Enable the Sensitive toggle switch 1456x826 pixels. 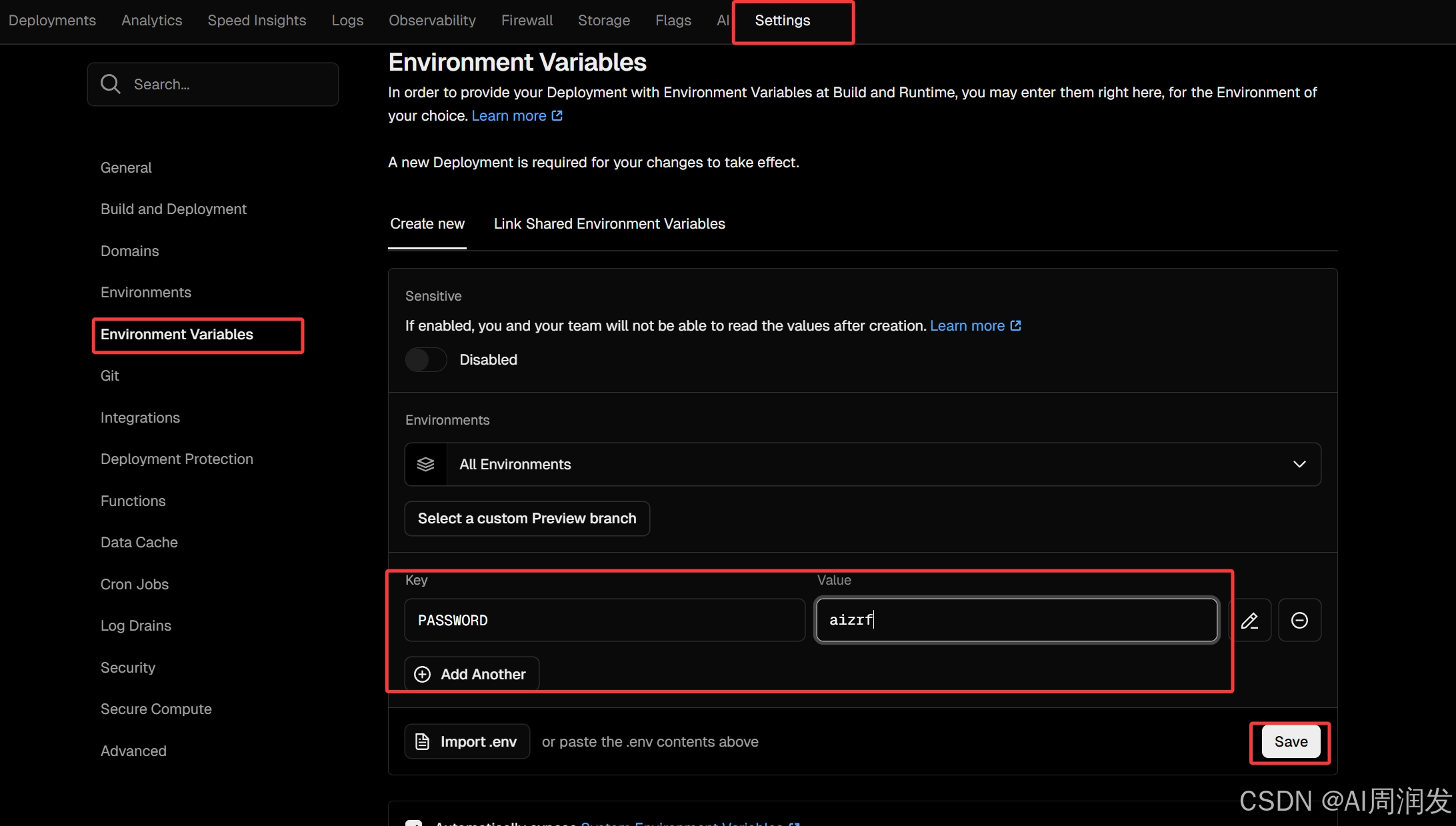[426, 360]
